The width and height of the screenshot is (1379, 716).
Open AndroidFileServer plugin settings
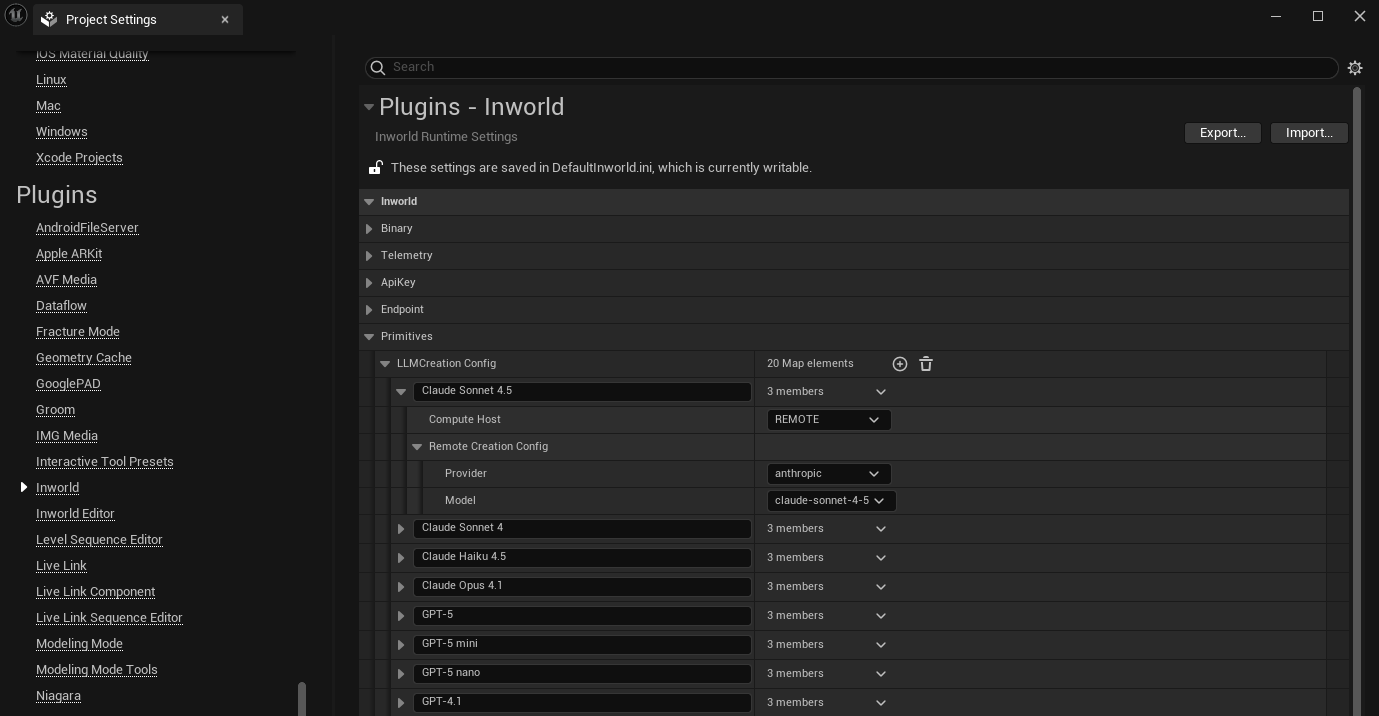87,227
